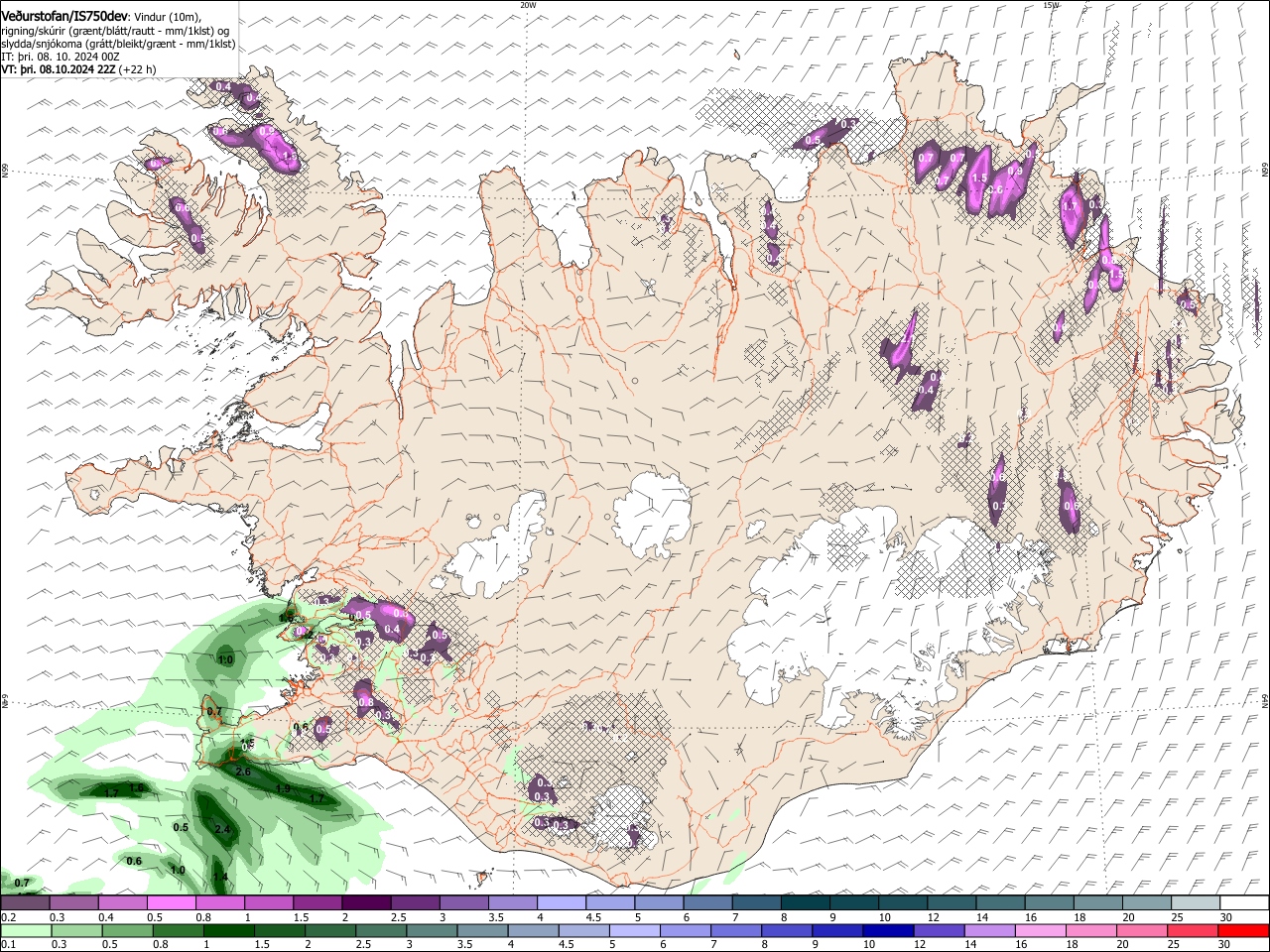The height and width of the screenshot is (952, 1270).
Task: Select snow scale swatch between 3.5 and 4
Action: tap(513, 902)
